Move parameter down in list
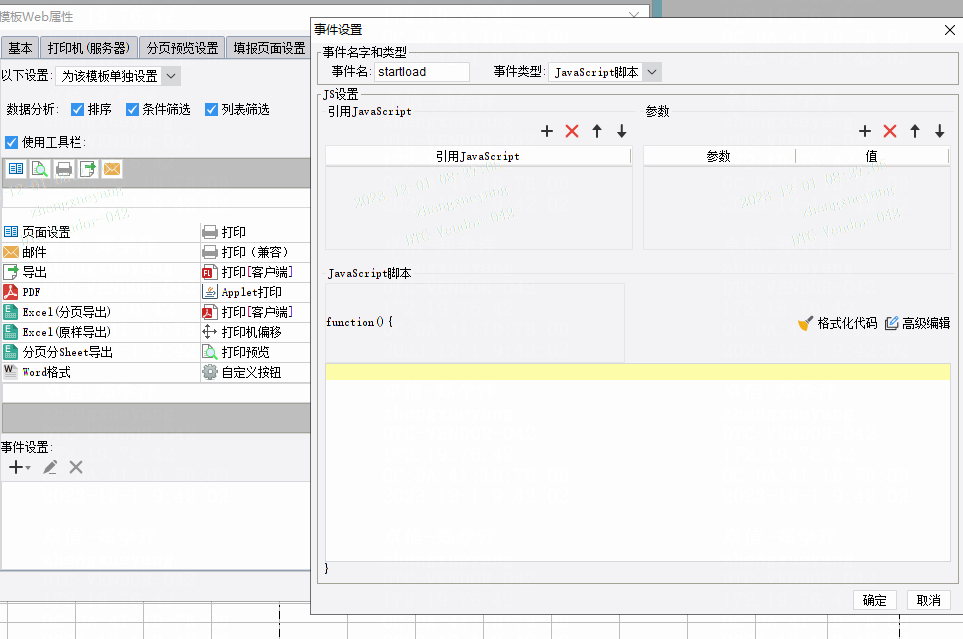Viewport: 963px width, 639px height. click(940, 131)
